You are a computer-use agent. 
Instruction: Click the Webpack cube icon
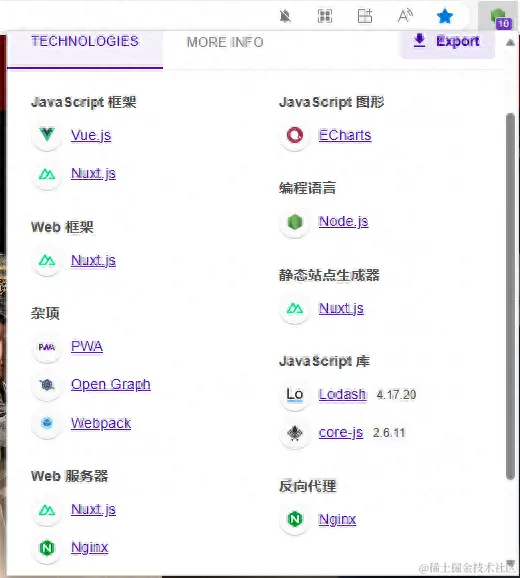[47, 423]
